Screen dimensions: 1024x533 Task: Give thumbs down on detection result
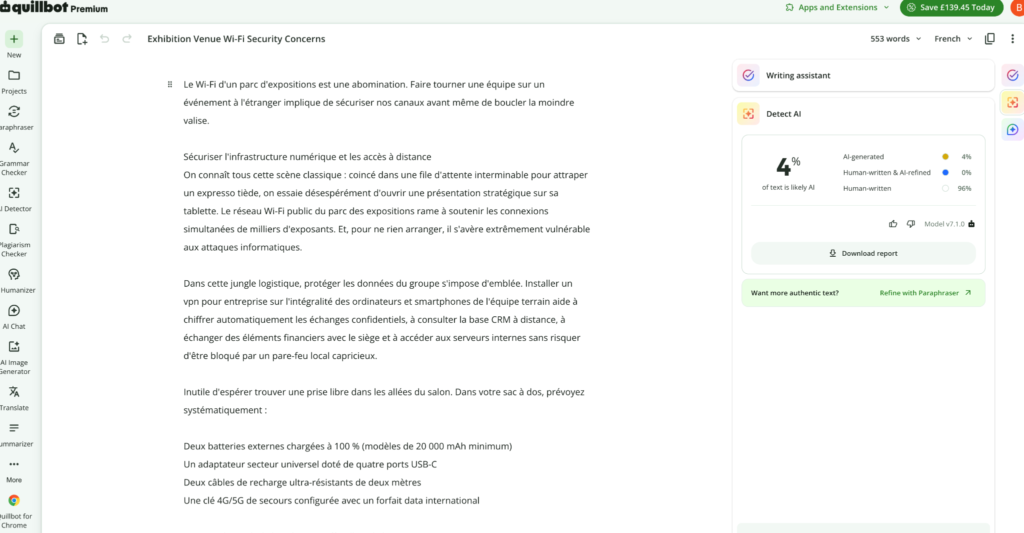pos(910,224)
